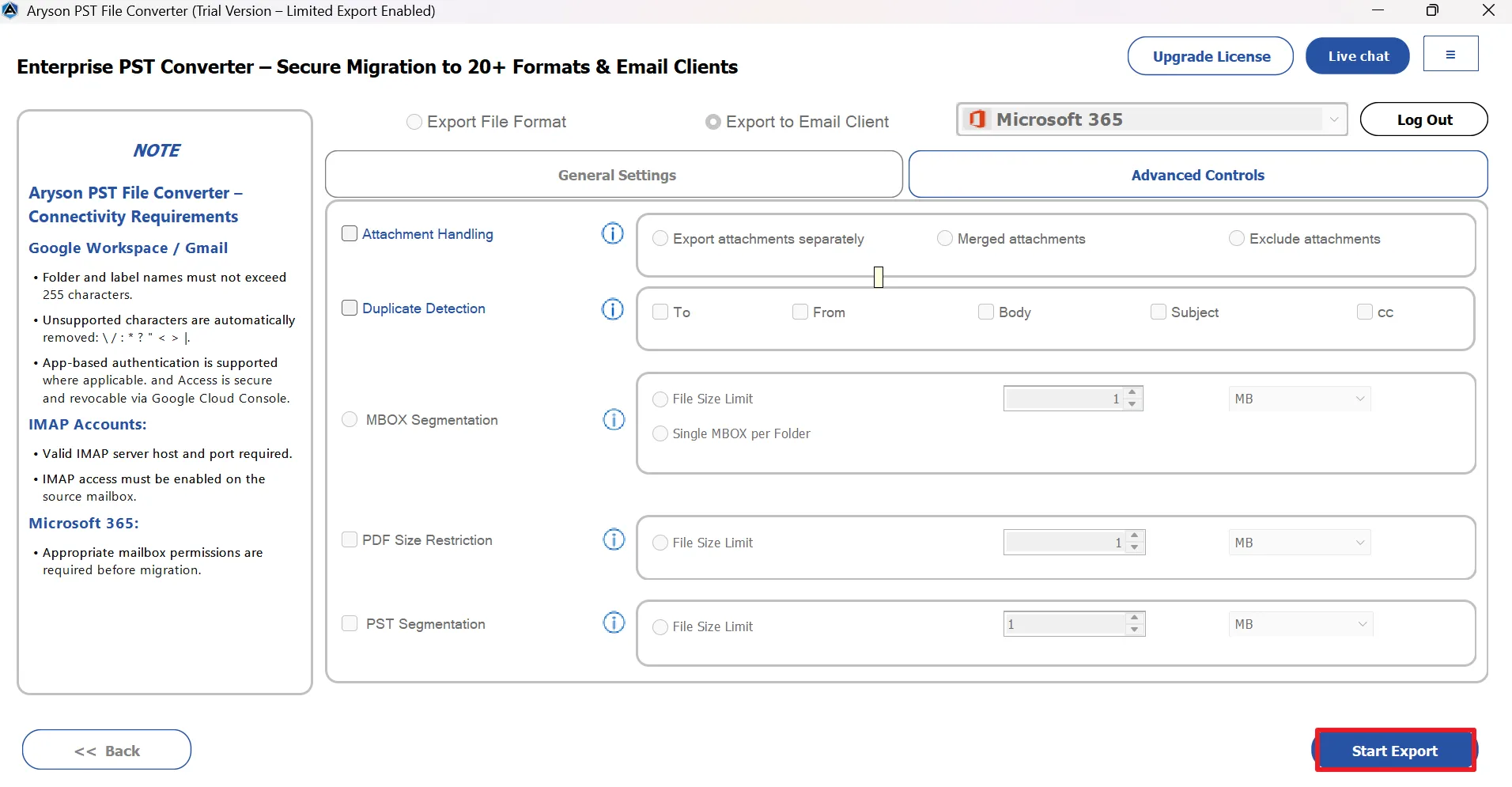The image size is (1512, 787).
Task: Click the NOTE panel title
Action: [157, 150]
